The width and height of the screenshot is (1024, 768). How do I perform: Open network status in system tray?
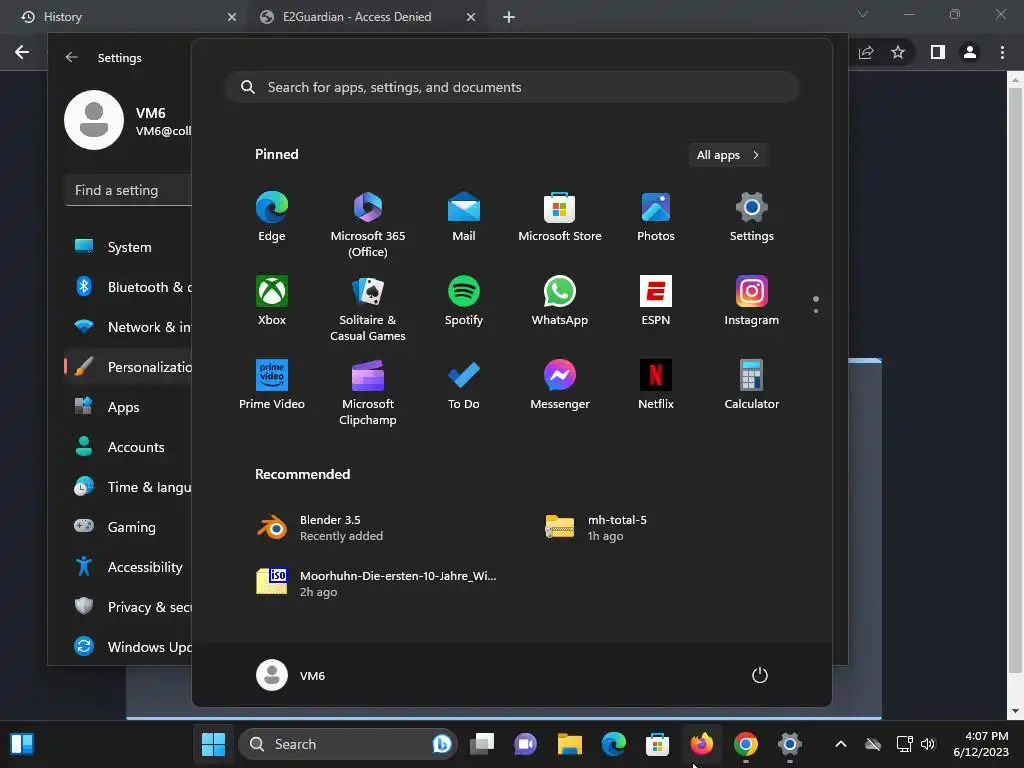pyautogui.click(x=904, y=744)
